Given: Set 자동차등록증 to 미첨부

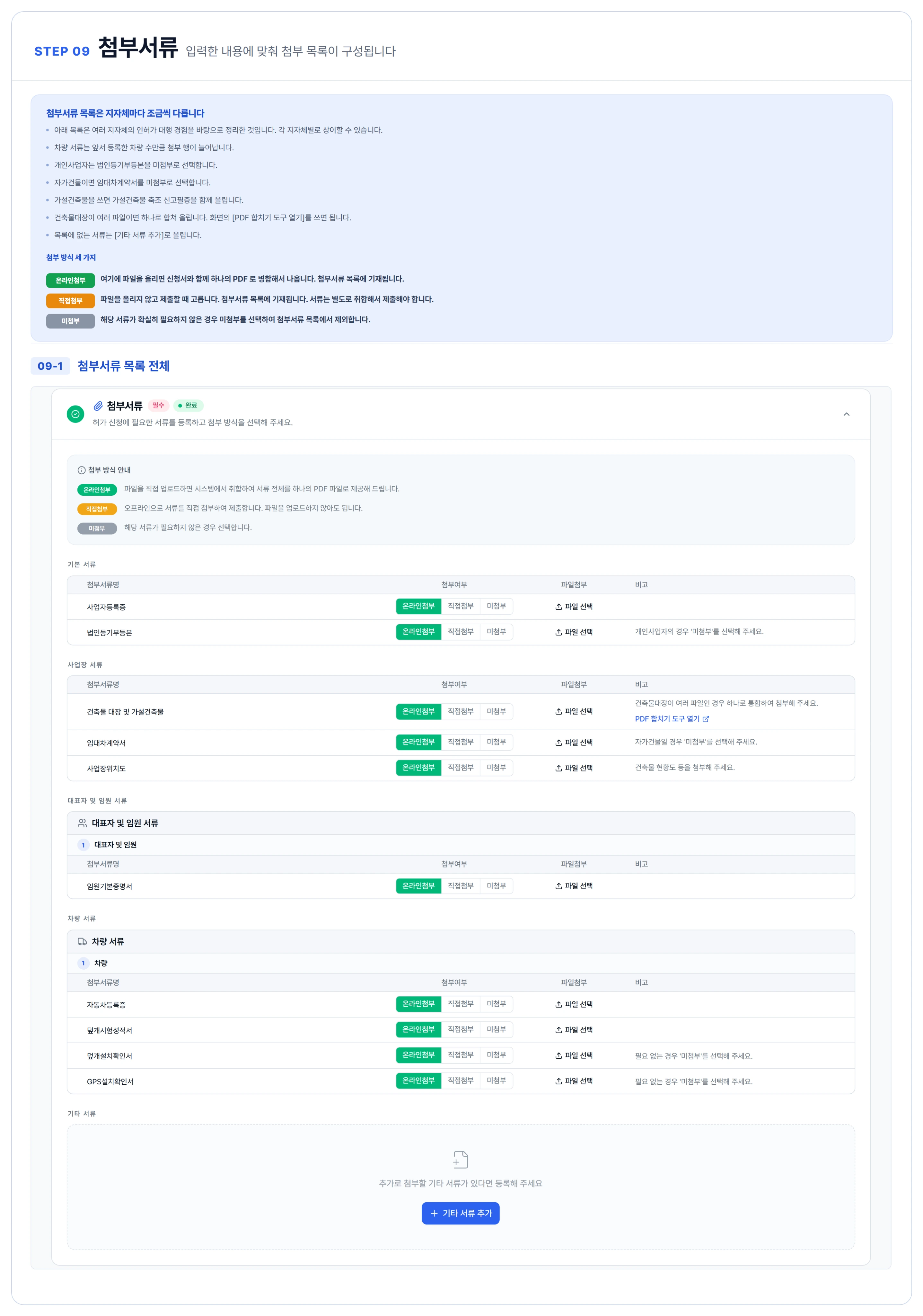Looking at the screenshot, I should pyautogui.click(x=496, y=1004).
